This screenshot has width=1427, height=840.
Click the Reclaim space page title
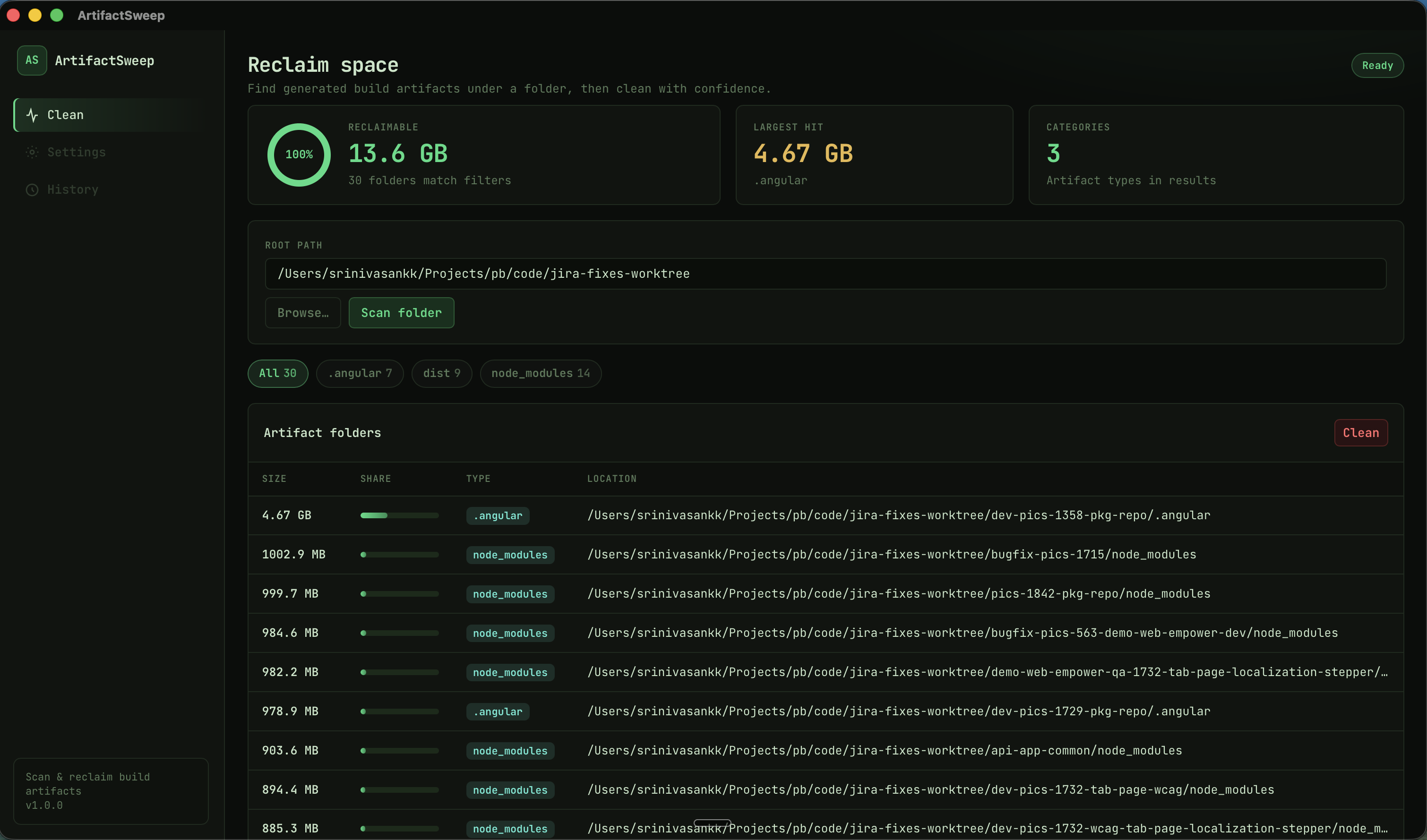pyautogui.click(x=323, y=65)
